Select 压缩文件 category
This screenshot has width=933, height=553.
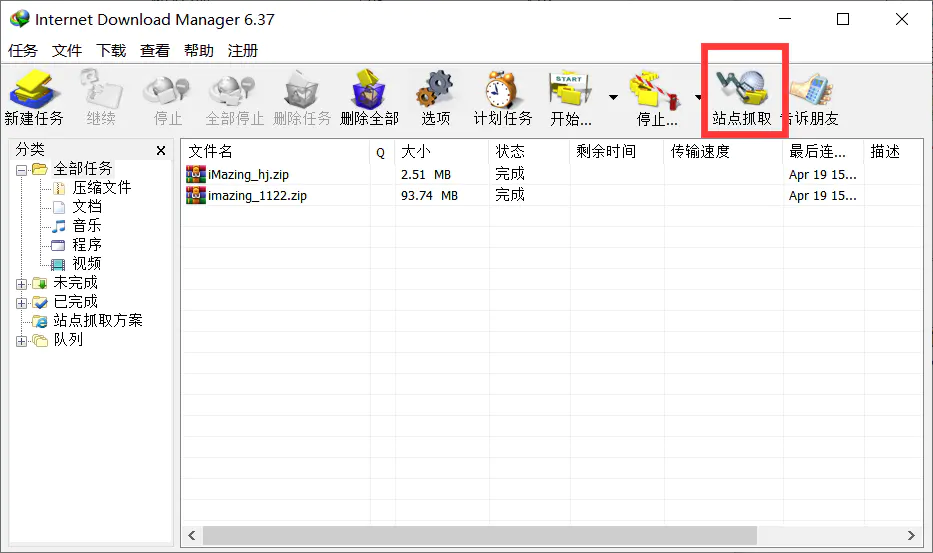(102, 188)
